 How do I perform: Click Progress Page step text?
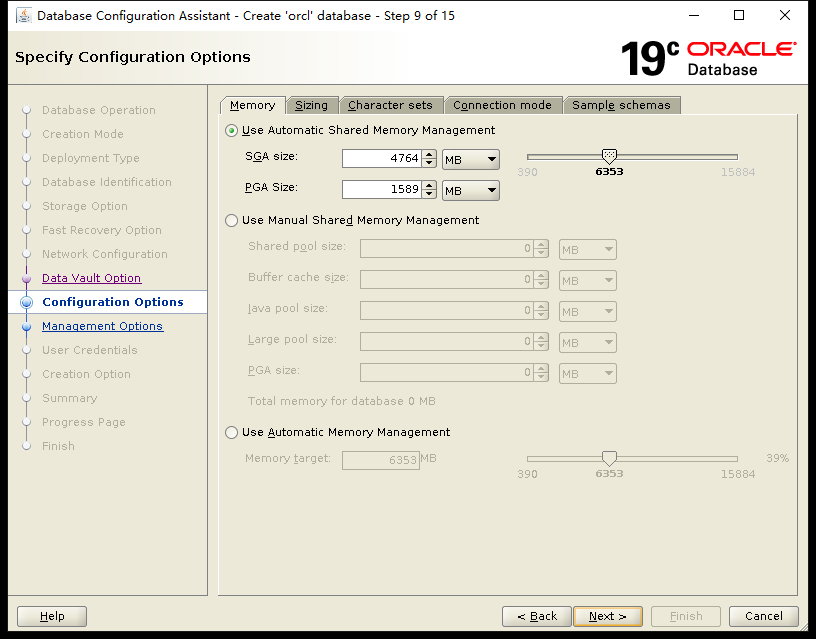pos(84,422)
